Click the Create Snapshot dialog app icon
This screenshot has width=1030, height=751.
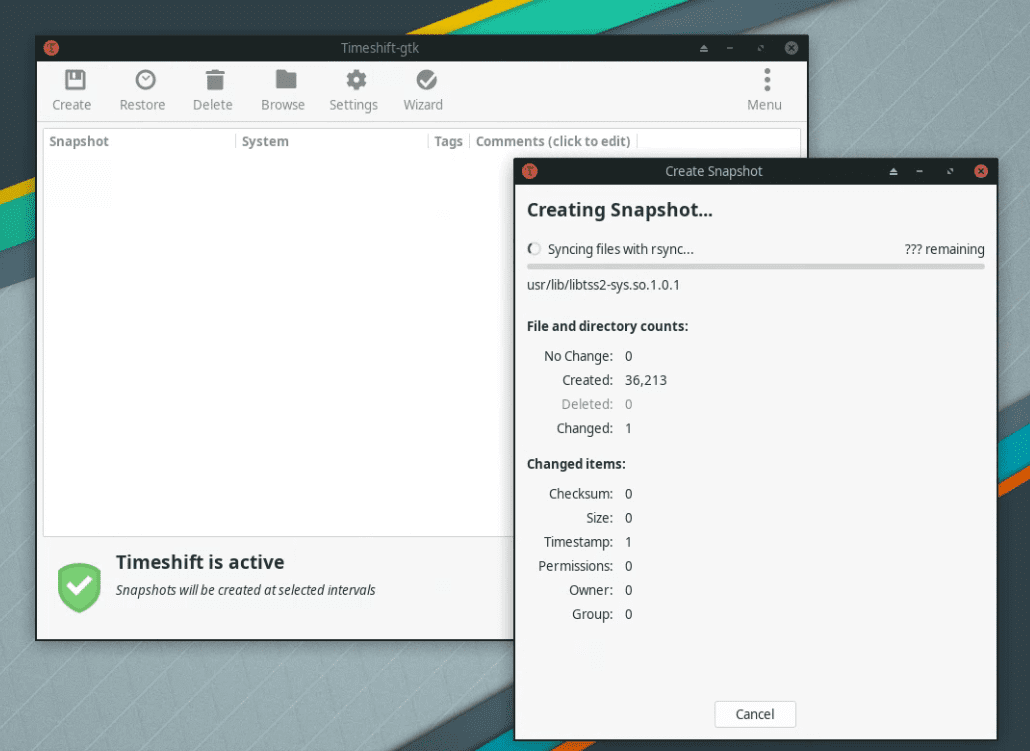(x=529, y=171)
